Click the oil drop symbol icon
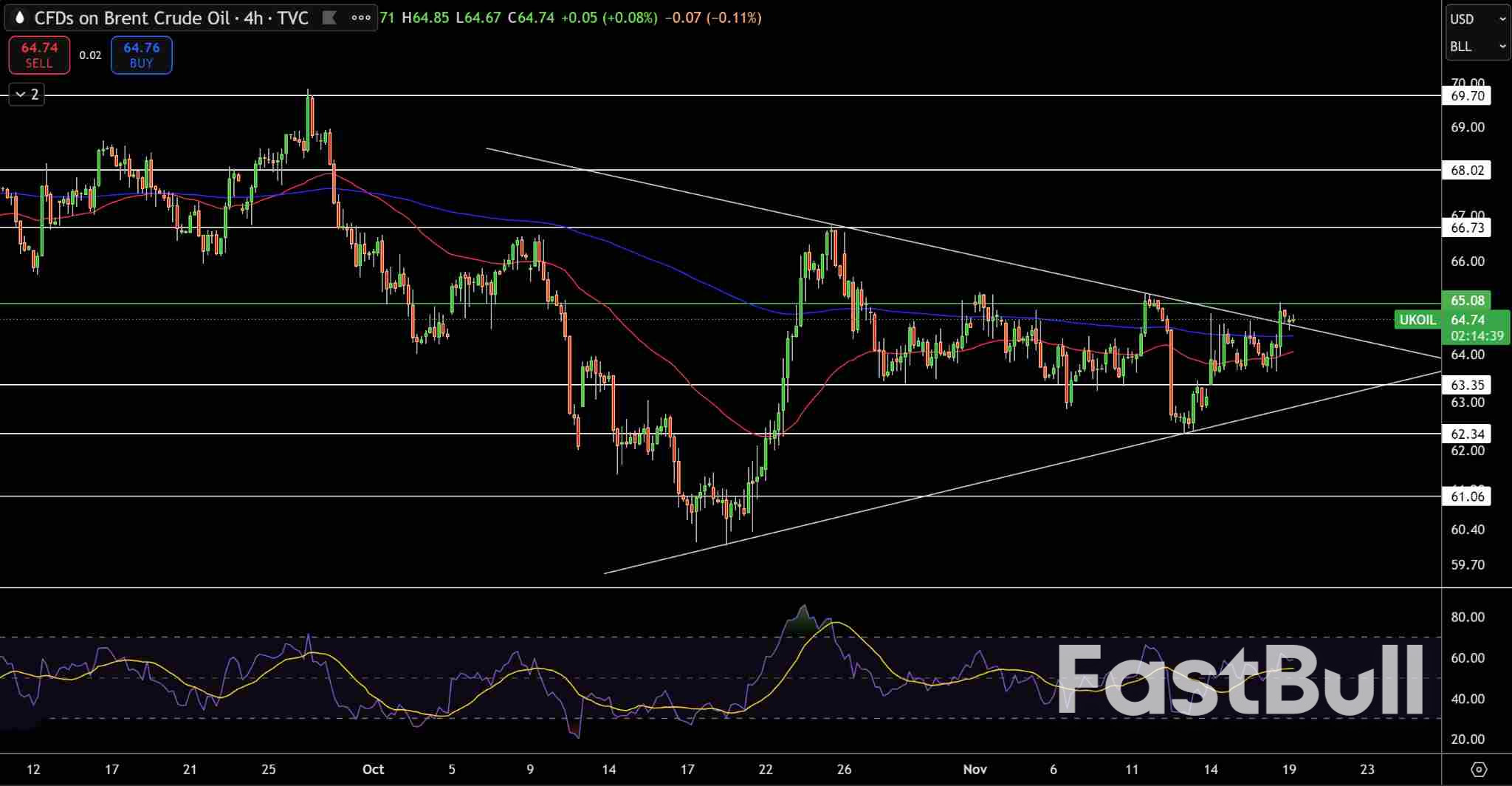This screenshot has width=1512, height=786. point(20,18)
